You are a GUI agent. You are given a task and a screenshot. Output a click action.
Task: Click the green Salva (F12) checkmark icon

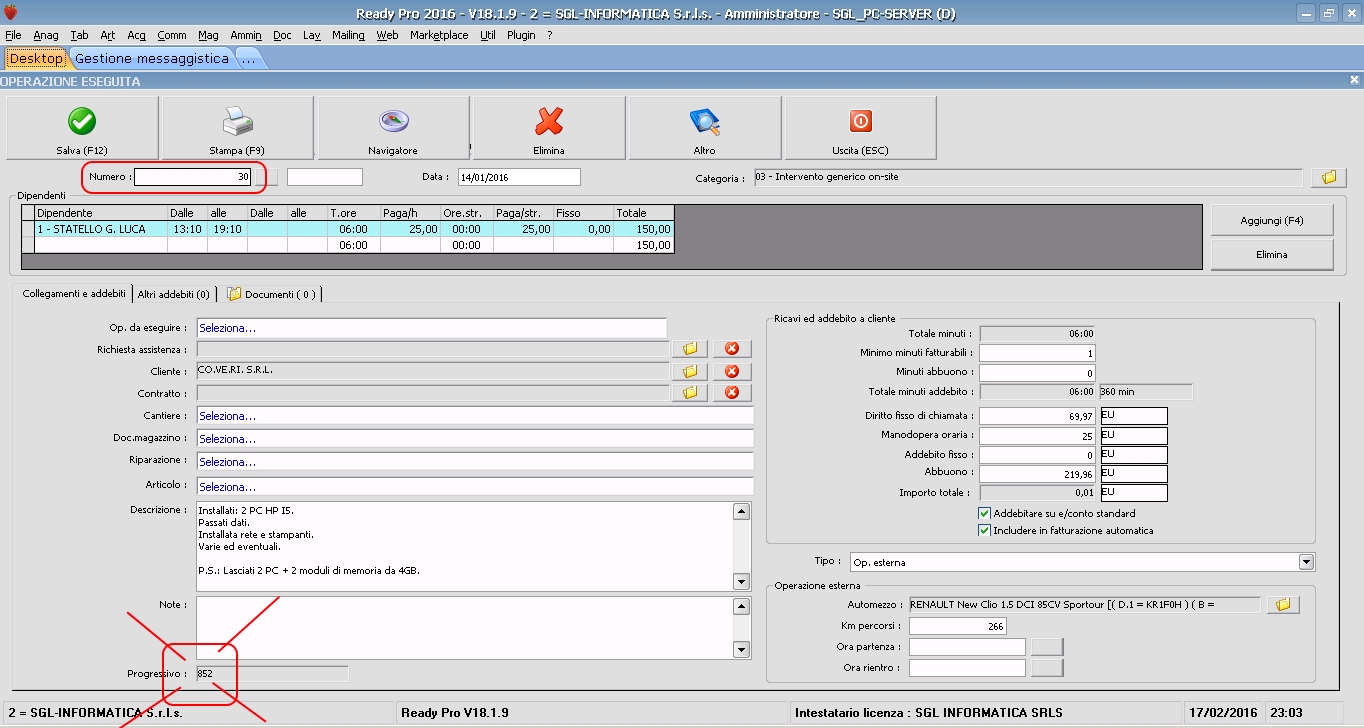pos(82,122)
